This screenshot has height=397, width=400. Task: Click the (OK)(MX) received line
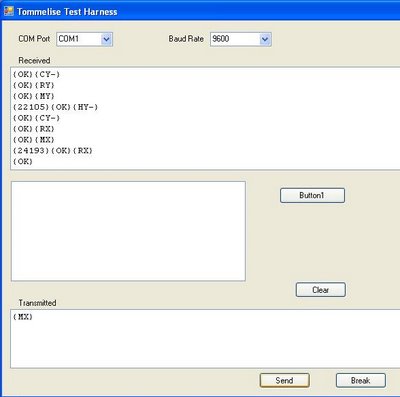pos(34,140)
